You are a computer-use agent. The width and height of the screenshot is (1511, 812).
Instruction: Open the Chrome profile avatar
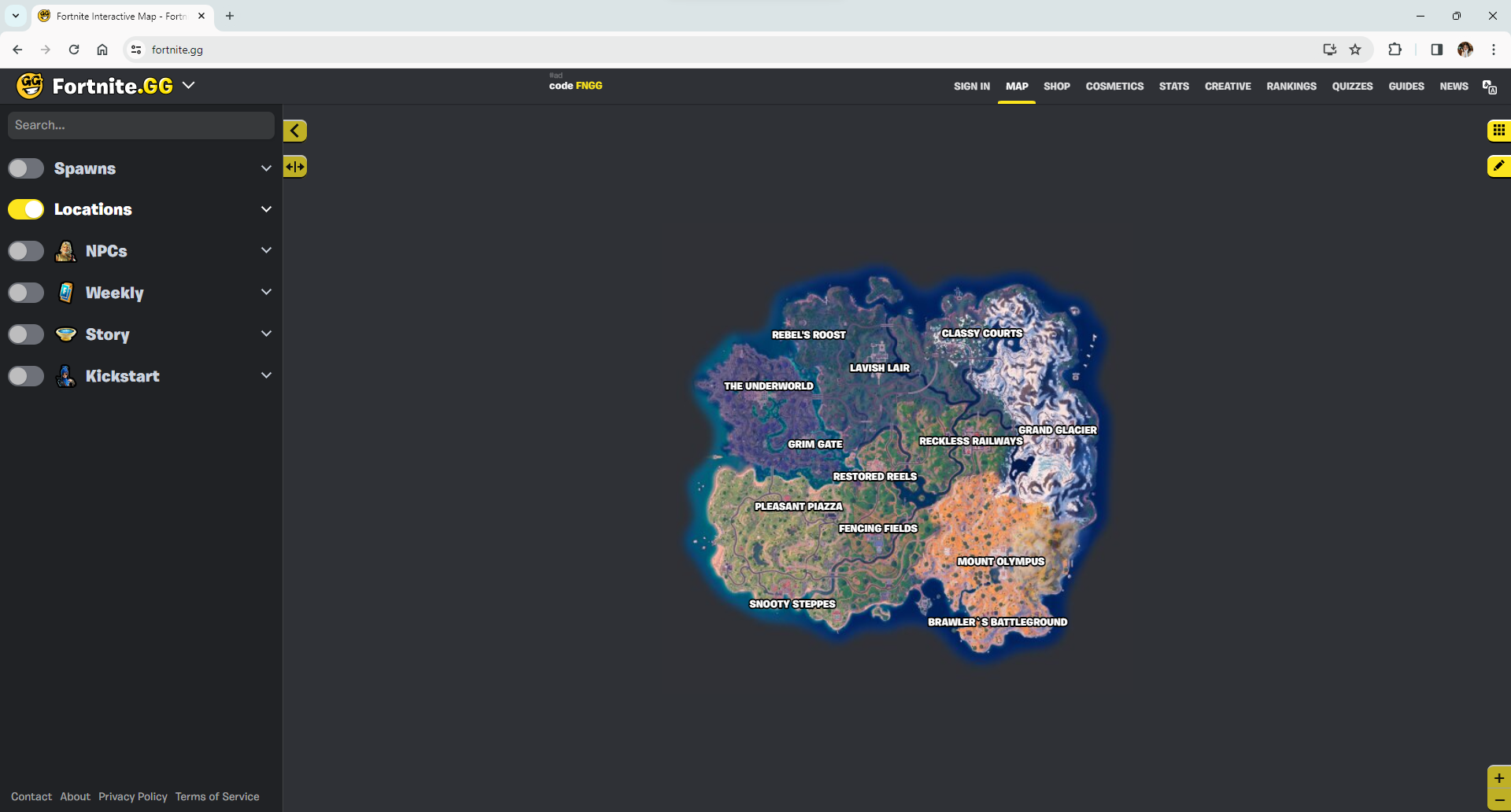tap(1465, 50)
